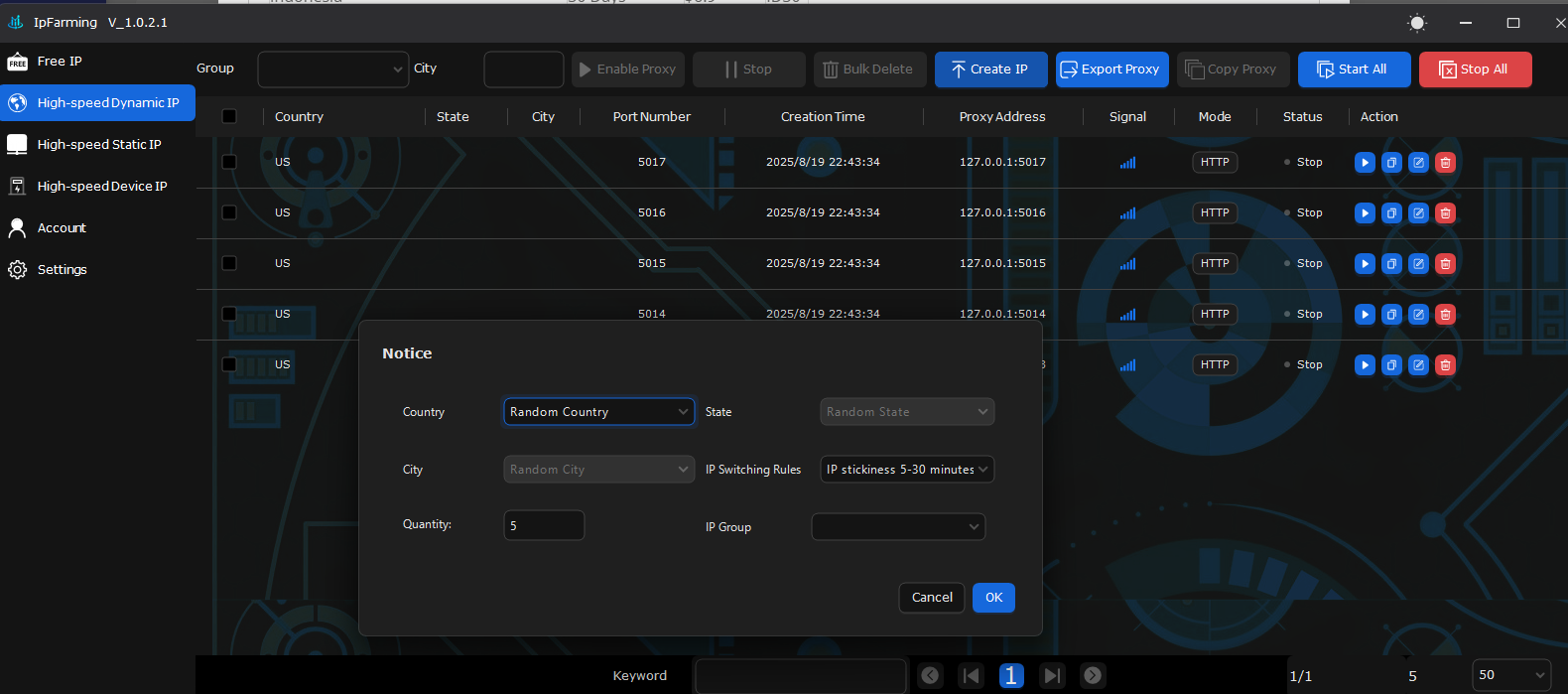Go to the Account page
The width and height of the screenshot is (1568, 694).
[97, 228]
